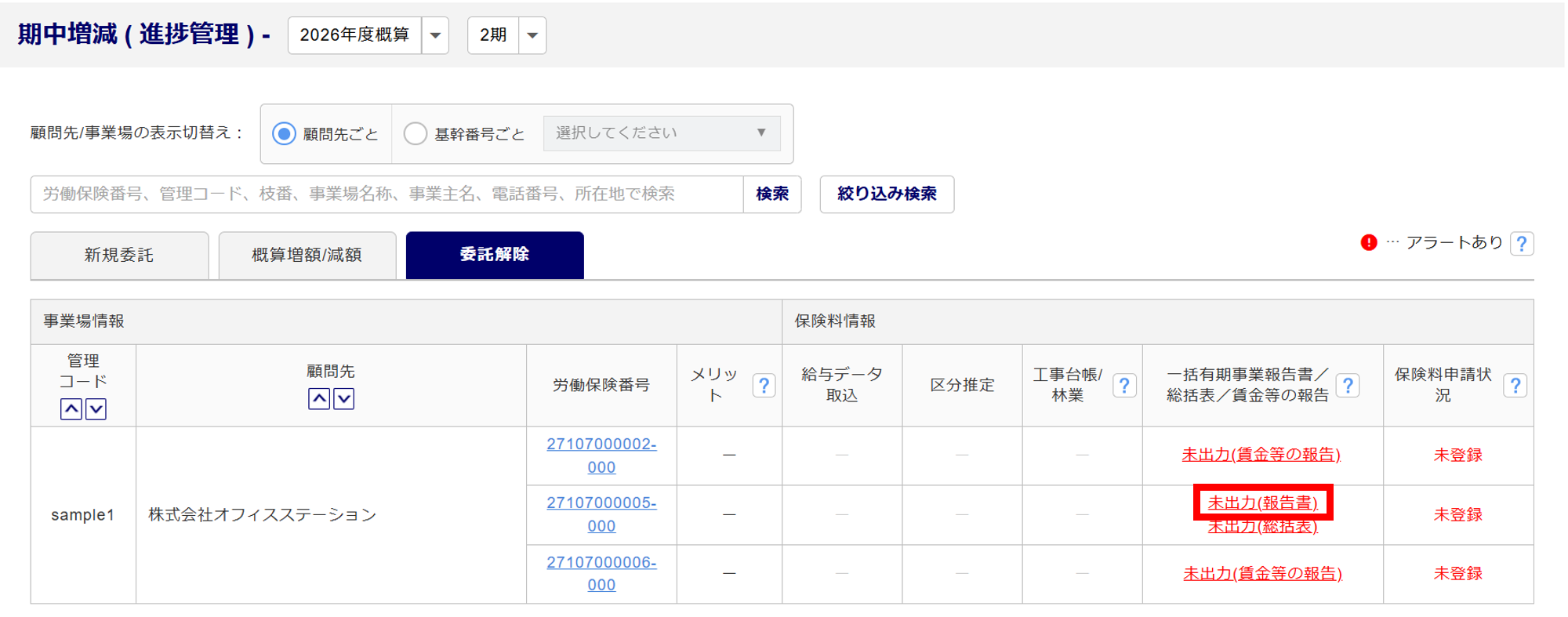Open labor insurance number 27107000002-000
Image resolution: width=1568 pixels, height=617 pixels.
pos(601,455)
